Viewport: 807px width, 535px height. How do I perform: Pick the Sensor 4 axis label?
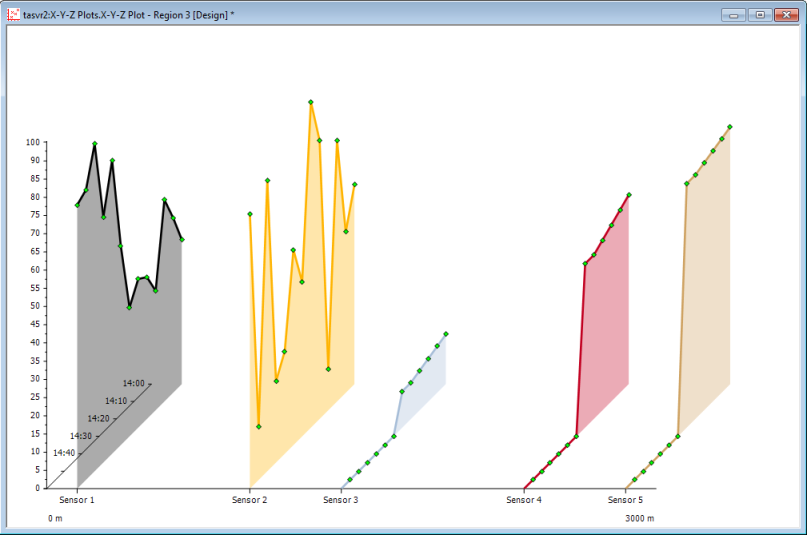pyautogui.click(x=524, y=500)
